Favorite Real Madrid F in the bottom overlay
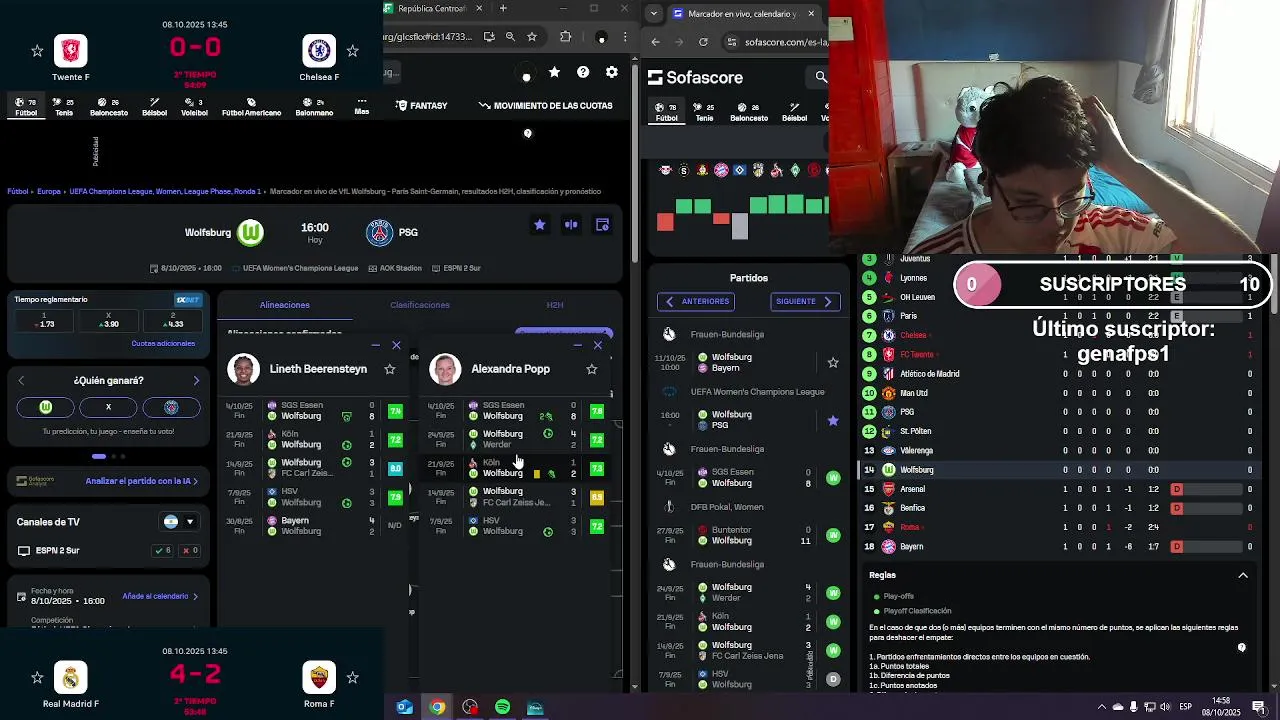Image resolution: width=1280 pixels, height=720 pixels. click(x=37, y=677)
